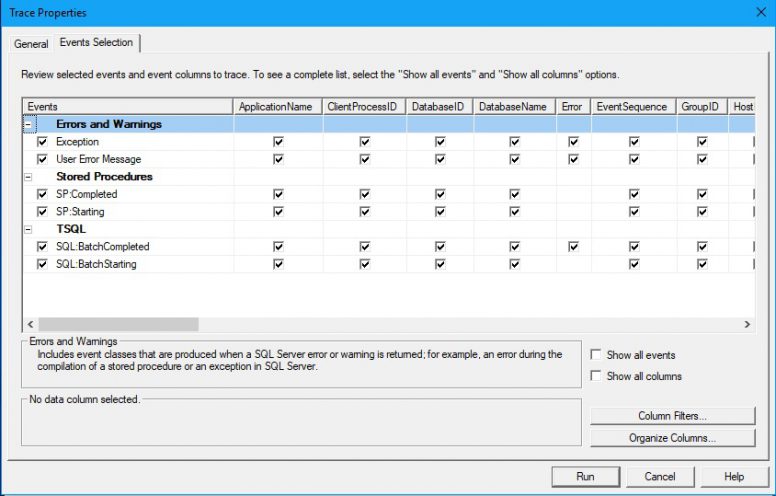776x496 pixels.
Task: Enable Show all events option
Action: 597,355
